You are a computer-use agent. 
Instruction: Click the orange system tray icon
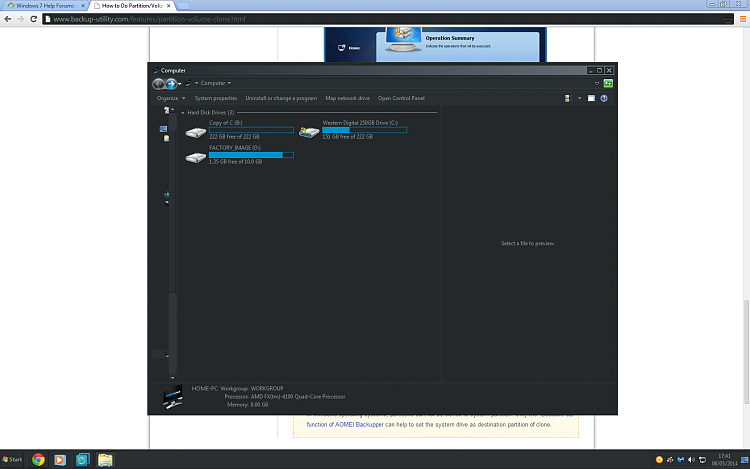click(659, 460)
